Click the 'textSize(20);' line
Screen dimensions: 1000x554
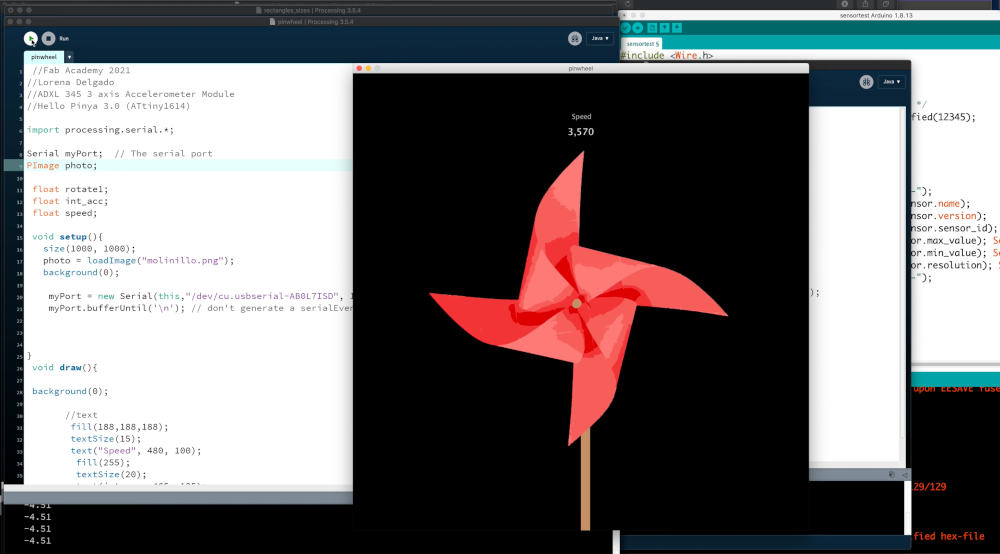pos(111,474)
